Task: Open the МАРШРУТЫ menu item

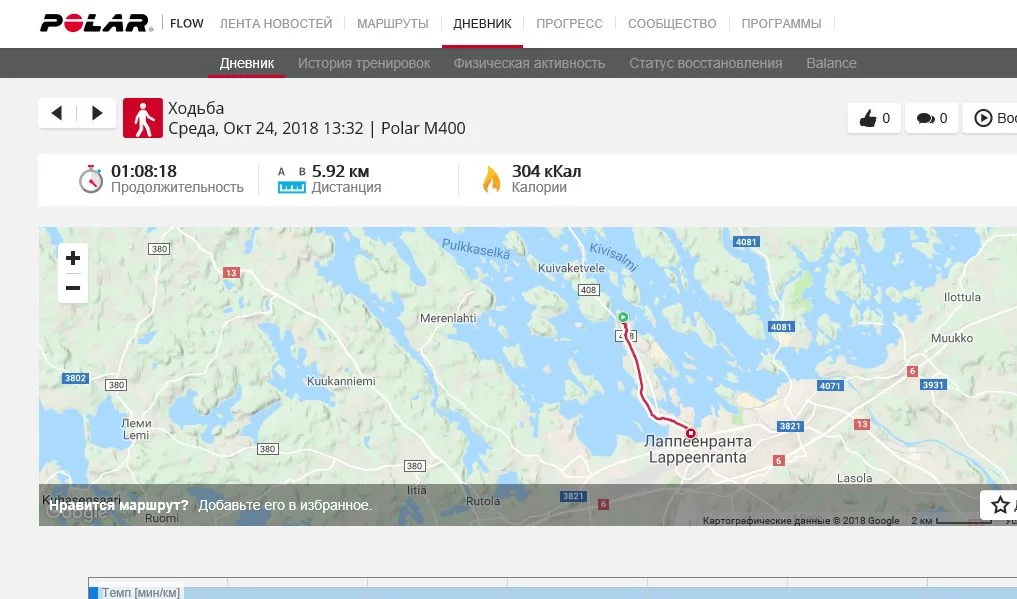Action: [392, 24]
